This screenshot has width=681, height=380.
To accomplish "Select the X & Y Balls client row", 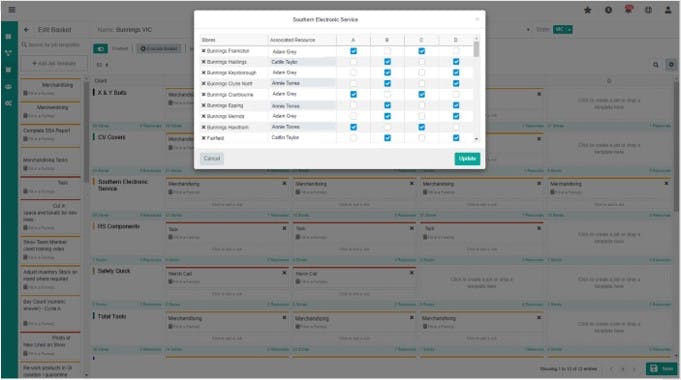I will pyautogui.click(x=112, y=93).
